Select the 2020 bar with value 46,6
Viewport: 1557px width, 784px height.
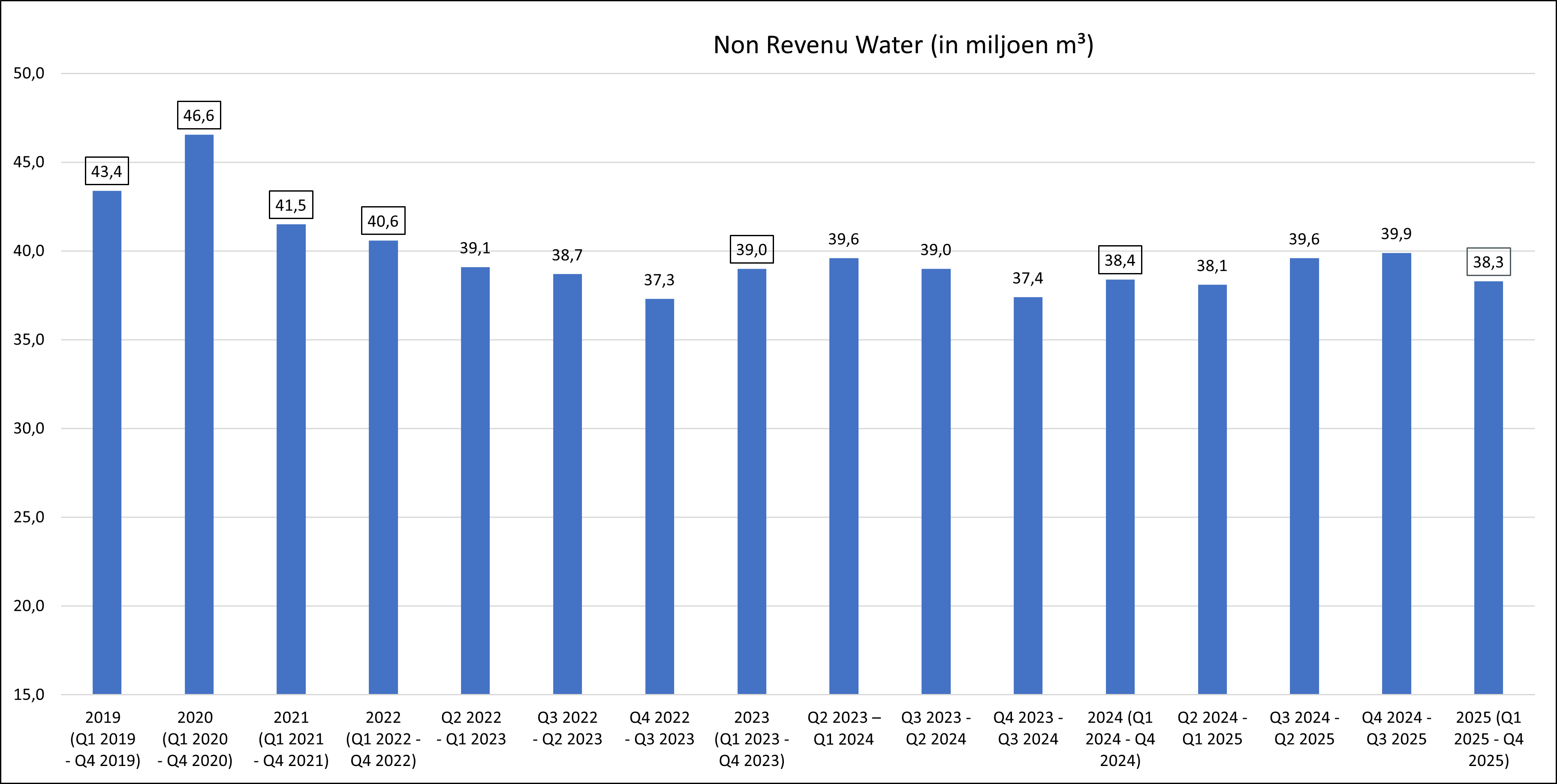(x=199, y=414)
